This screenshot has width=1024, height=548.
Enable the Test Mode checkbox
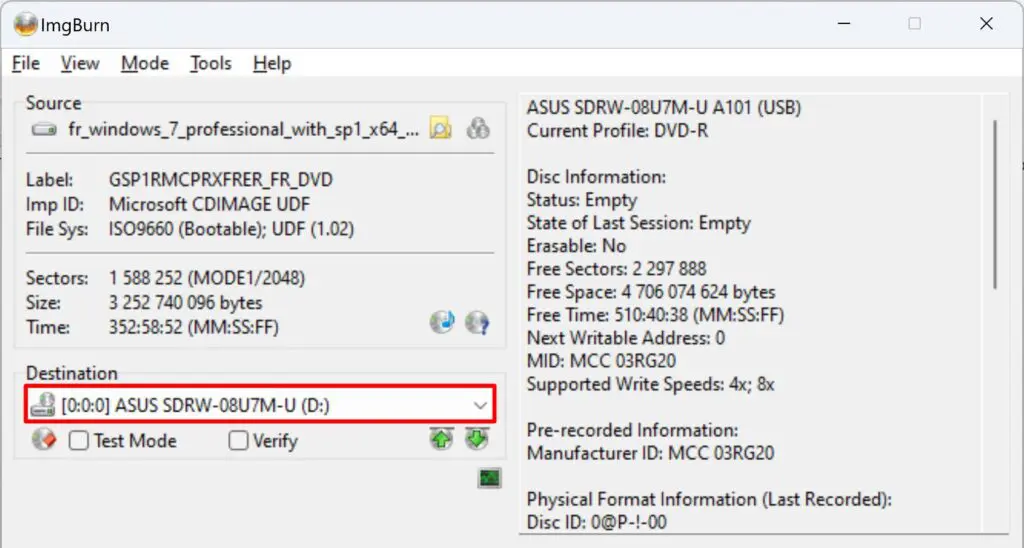79,441
